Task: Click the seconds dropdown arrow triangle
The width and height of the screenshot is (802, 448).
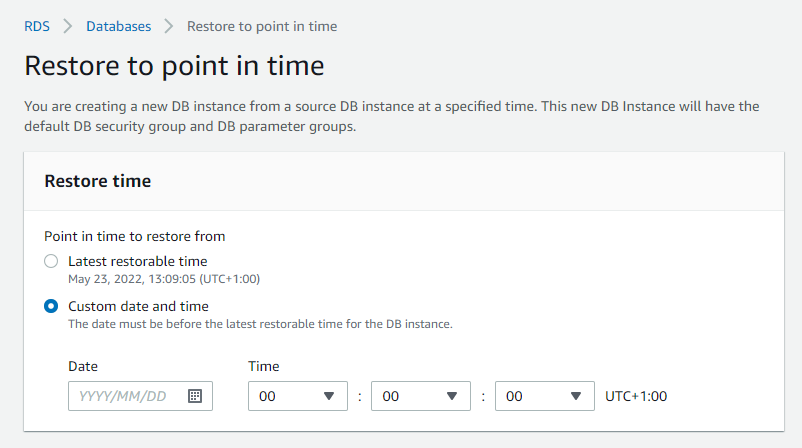Action: pyautogui.click(x=576, y=396)
